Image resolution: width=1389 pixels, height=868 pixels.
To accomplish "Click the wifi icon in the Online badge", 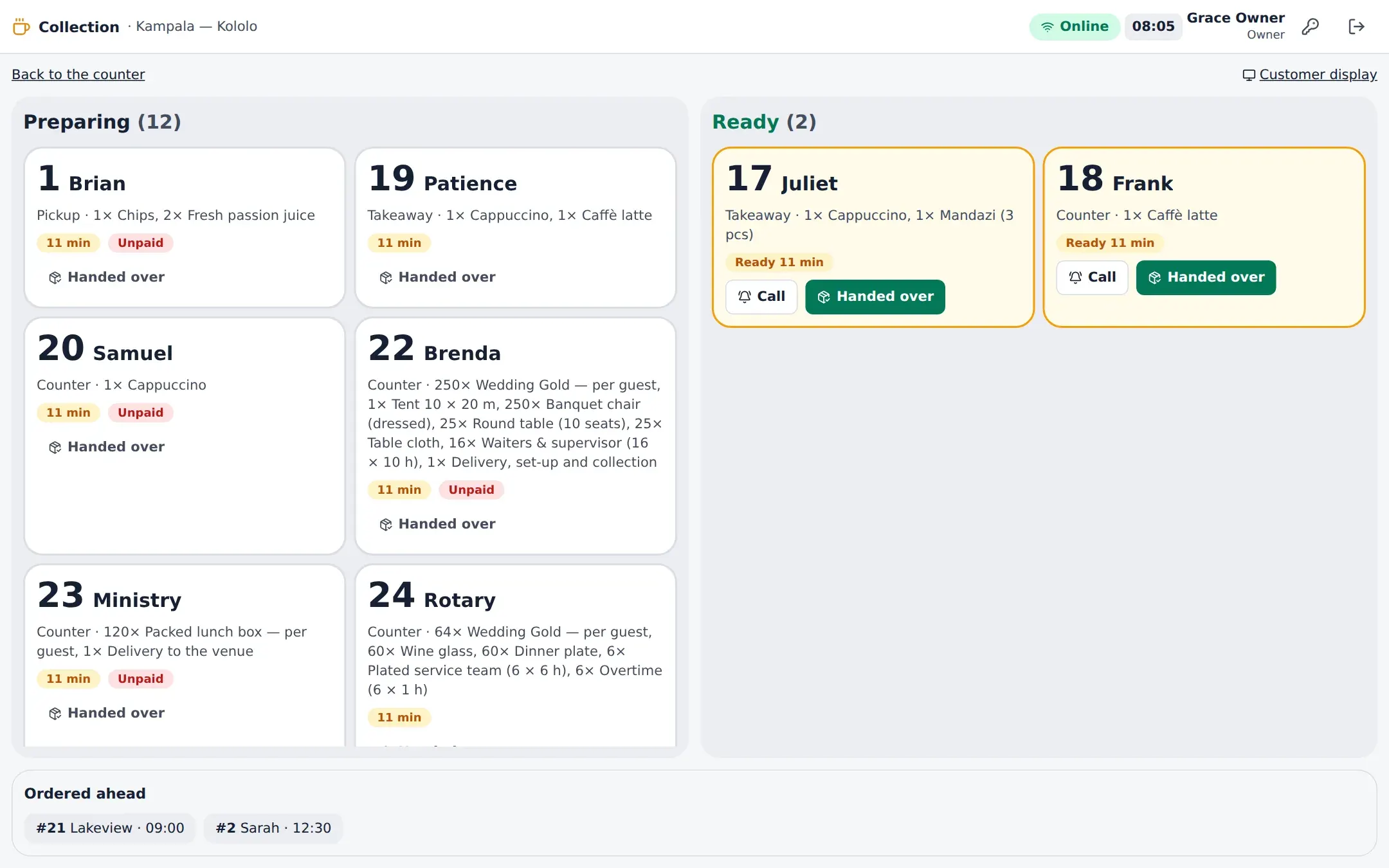I will tap(1048, 27).
